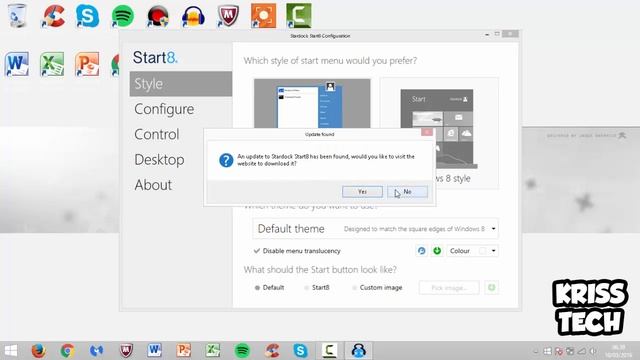The image size is (640, 360).
Task: Switch to Camtasia in the taskbar
Action: 329,351
